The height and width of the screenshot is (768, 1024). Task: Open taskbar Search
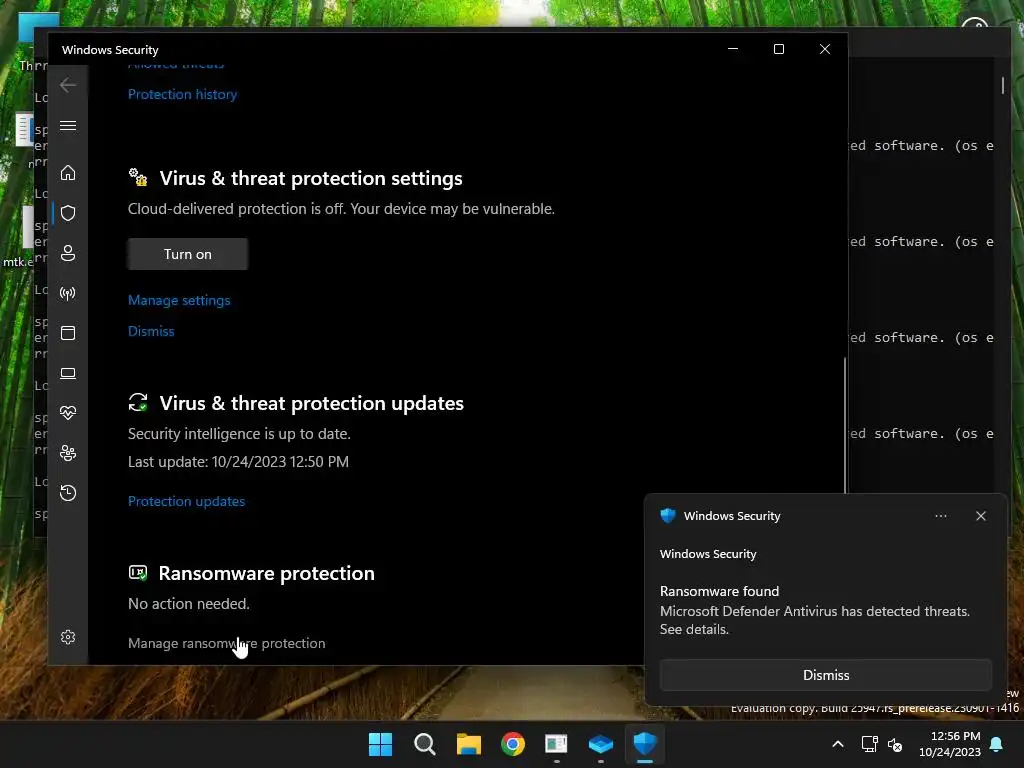tap(424, 744)
